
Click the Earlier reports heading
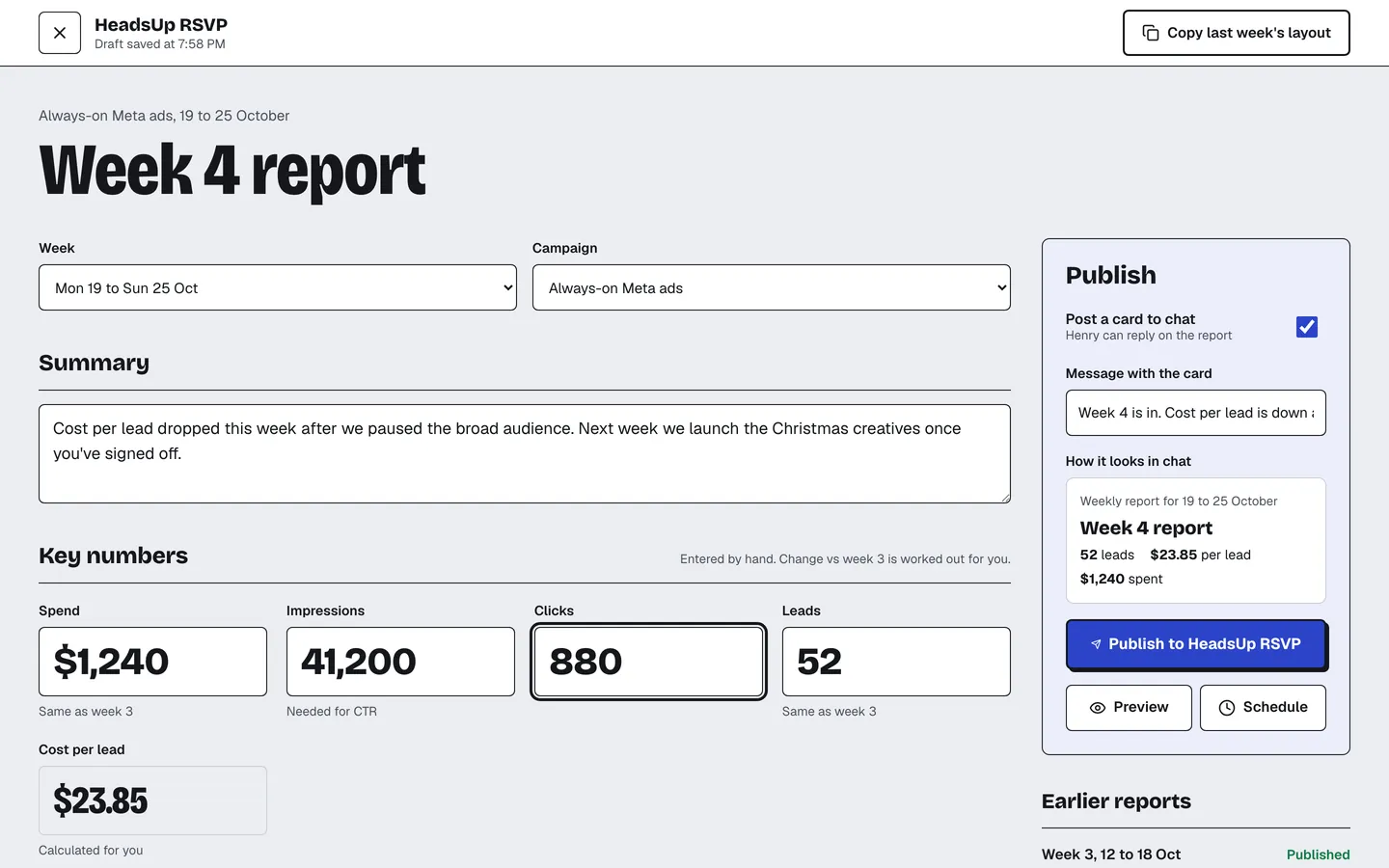[x=1116, y=801]
